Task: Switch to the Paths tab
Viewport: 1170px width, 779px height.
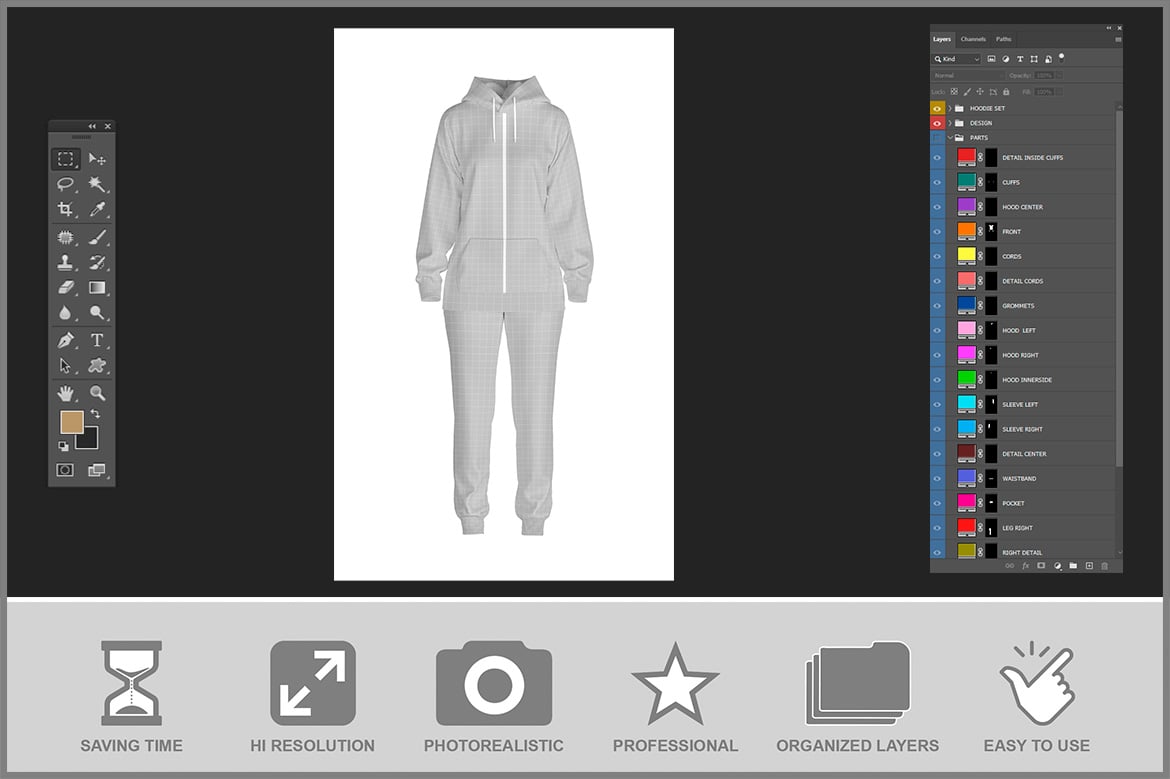Action: (1004, 39)
